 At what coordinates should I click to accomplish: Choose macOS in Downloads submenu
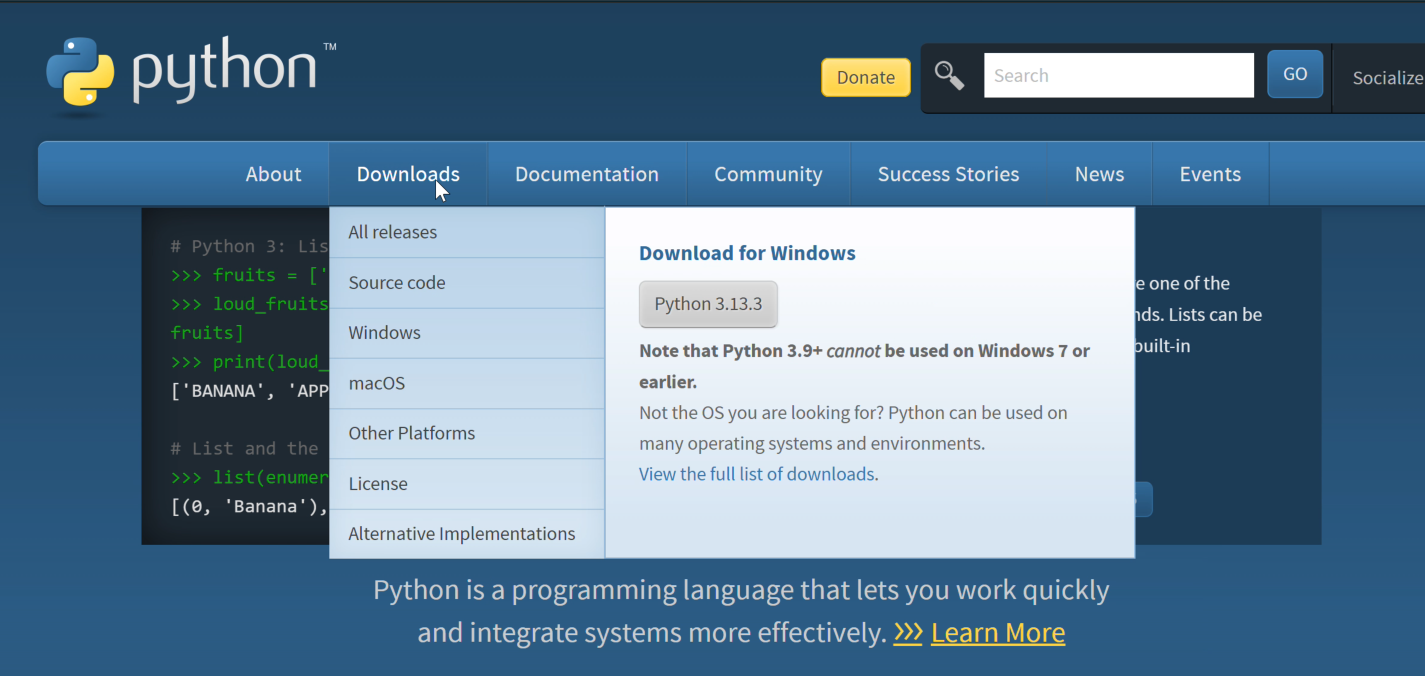coord(467,383)
